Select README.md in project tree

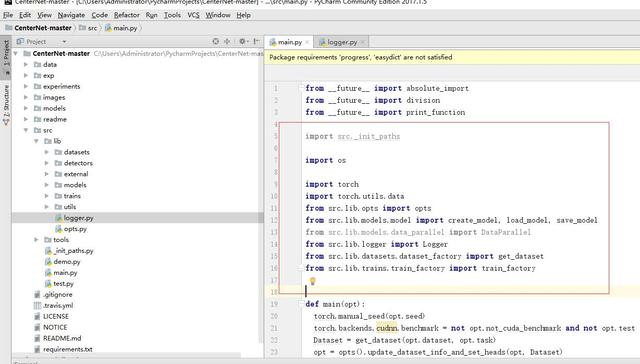(62, 338)
